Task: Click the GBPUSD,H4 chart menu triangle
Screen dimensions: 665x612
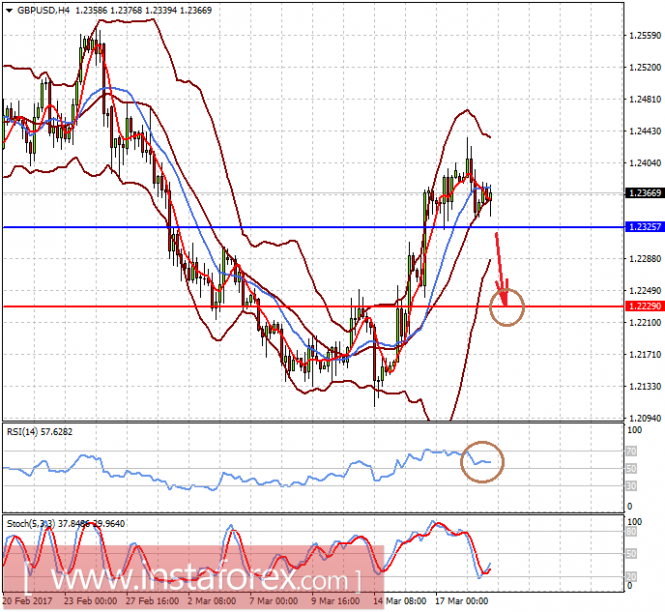Action: click(x=9, y=11)
